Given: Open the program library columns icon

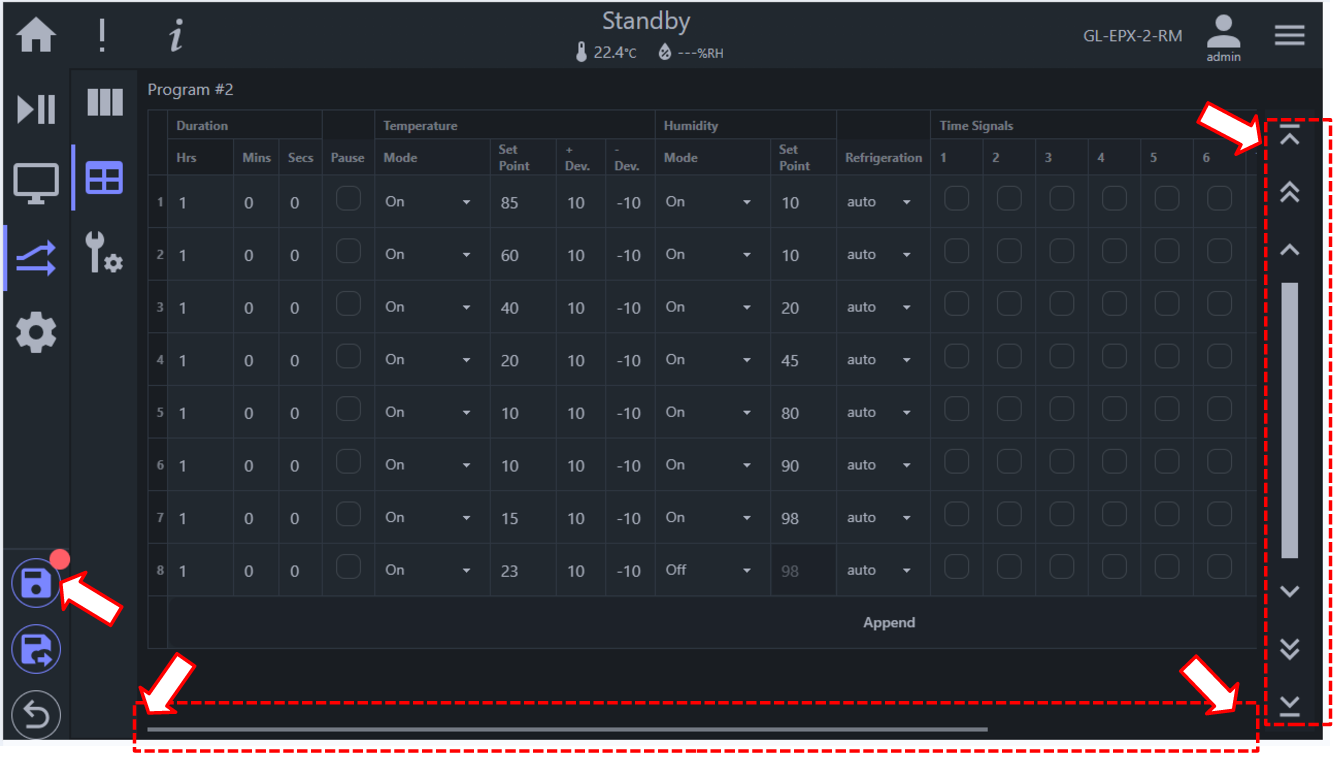Looking at the screenshot, I should coord(105,102).
